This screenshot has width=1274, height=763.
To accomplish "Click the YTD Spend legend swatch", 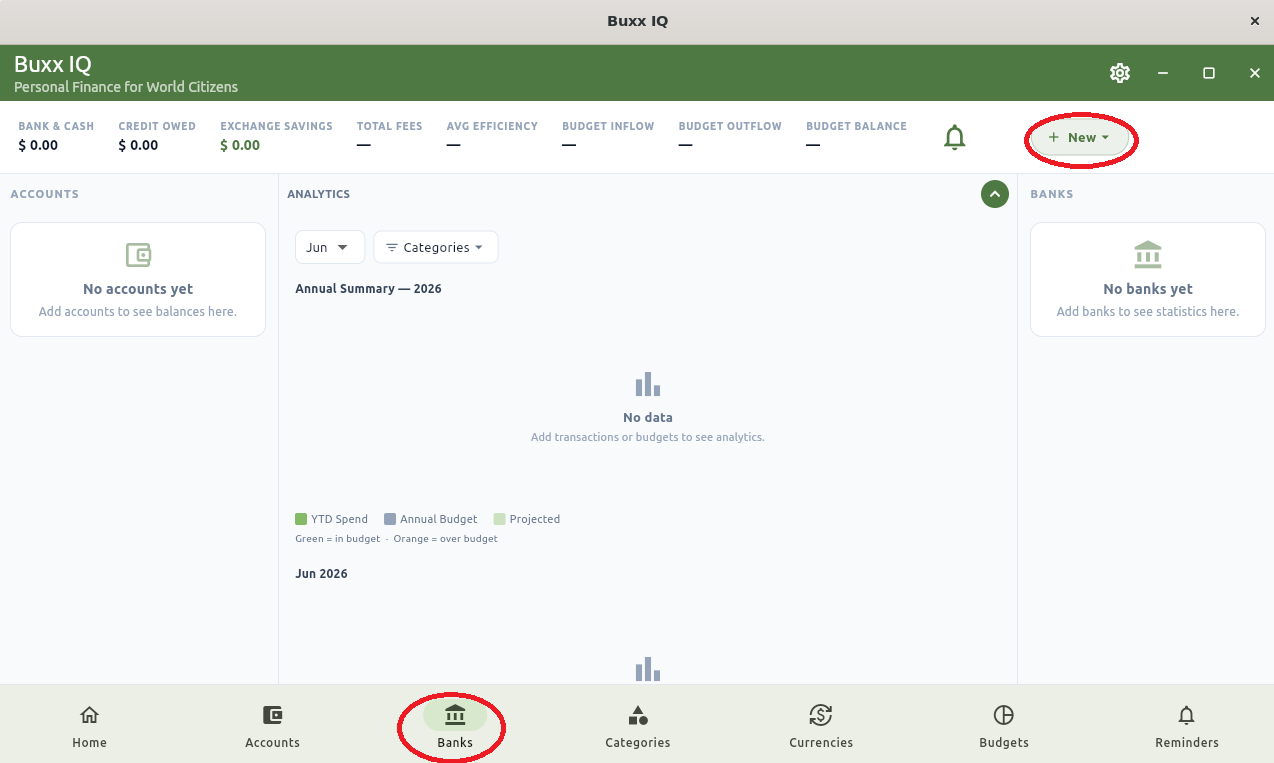I will click(301, 519).
